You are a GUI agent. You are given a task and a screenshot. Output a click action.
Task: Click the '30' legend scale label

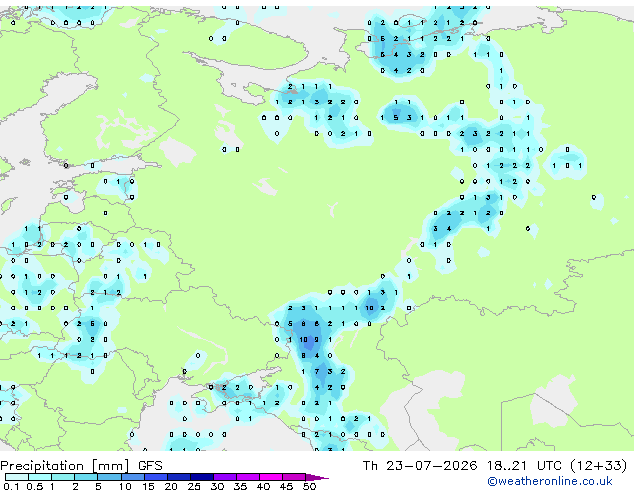[217, 486]
